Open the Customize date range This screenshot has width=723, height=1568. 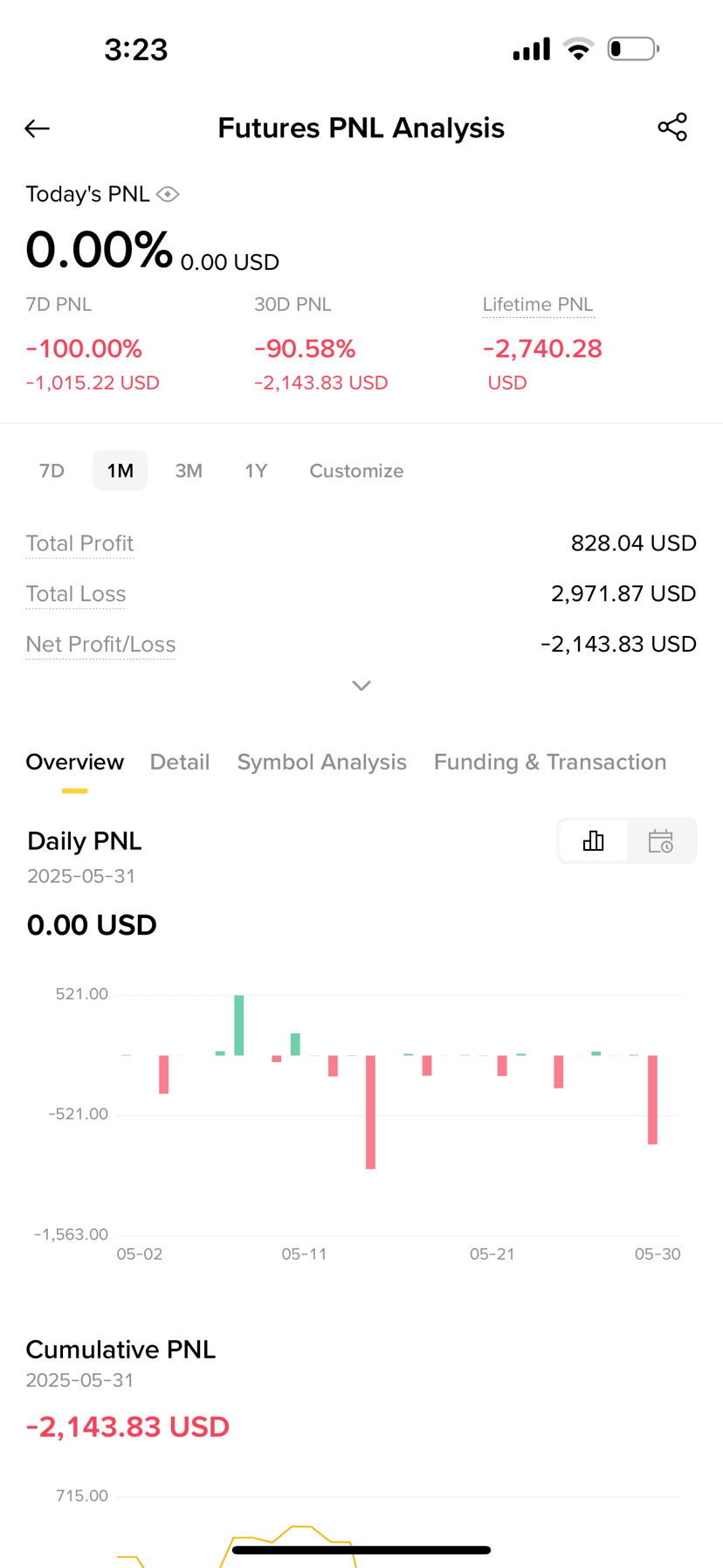pyautogui.click(x=356, y=471)
